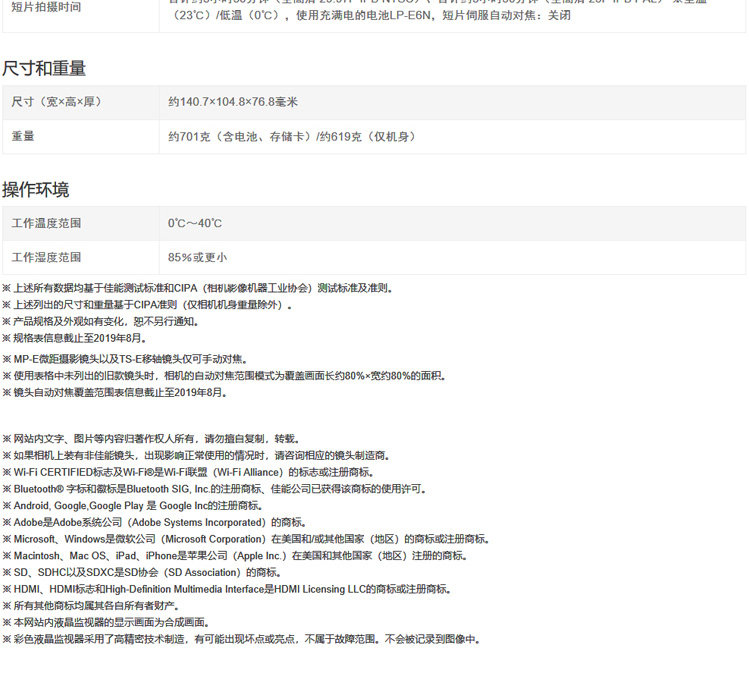The width and height of the screenshot is (749, 675).
Task: Click the 工作湿度范围 label
Action: tap(46, 257)
